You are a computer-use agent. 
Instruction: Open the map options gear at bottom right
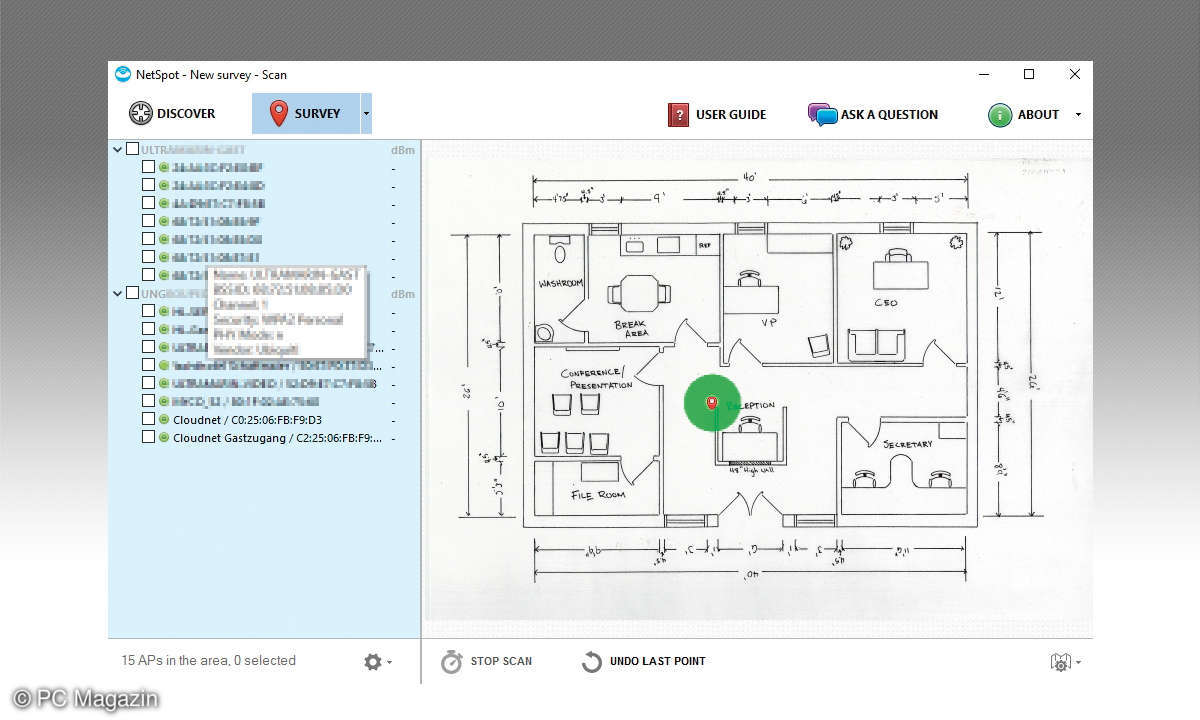tap(1065, 662)
